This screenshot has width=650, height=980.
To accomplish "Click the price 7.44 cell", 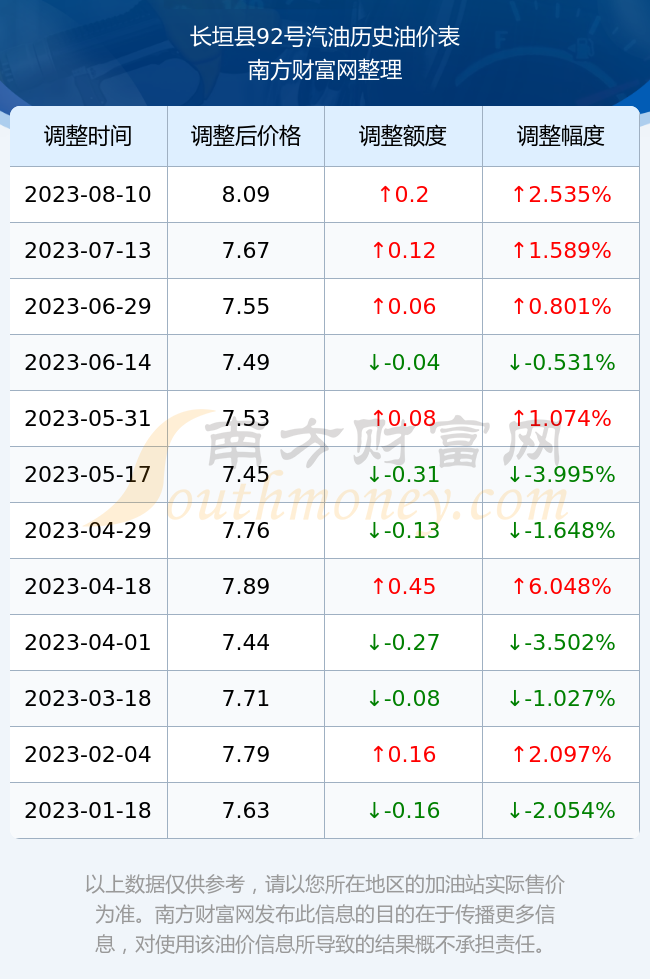I will point(246,642).
